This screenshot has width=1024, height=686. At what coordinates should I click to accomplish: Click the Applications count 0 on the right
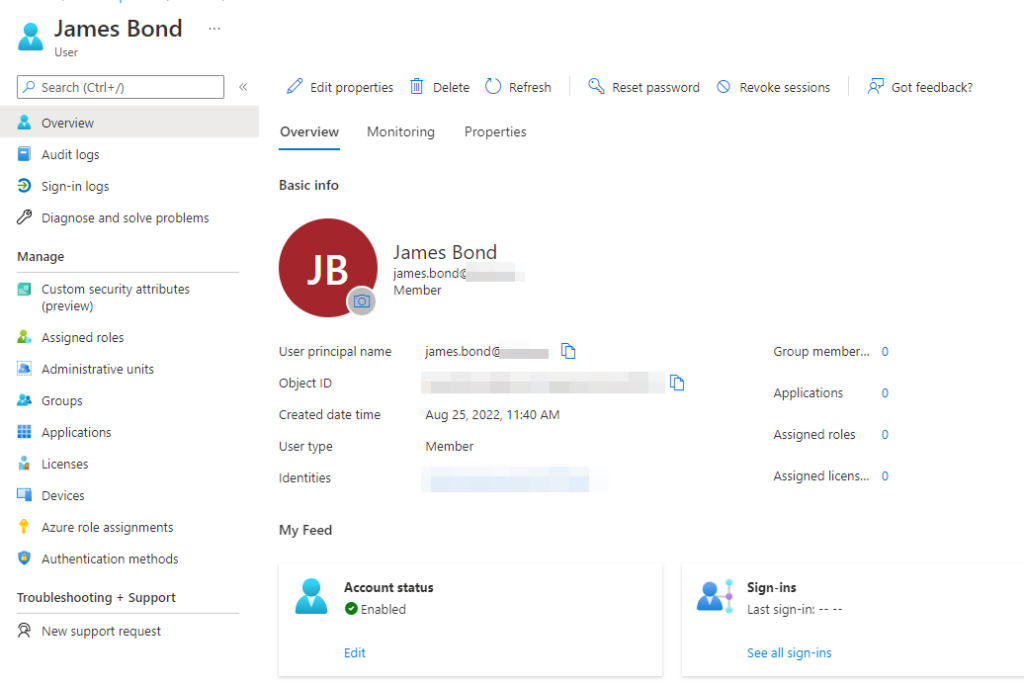[x=885, y=393]
